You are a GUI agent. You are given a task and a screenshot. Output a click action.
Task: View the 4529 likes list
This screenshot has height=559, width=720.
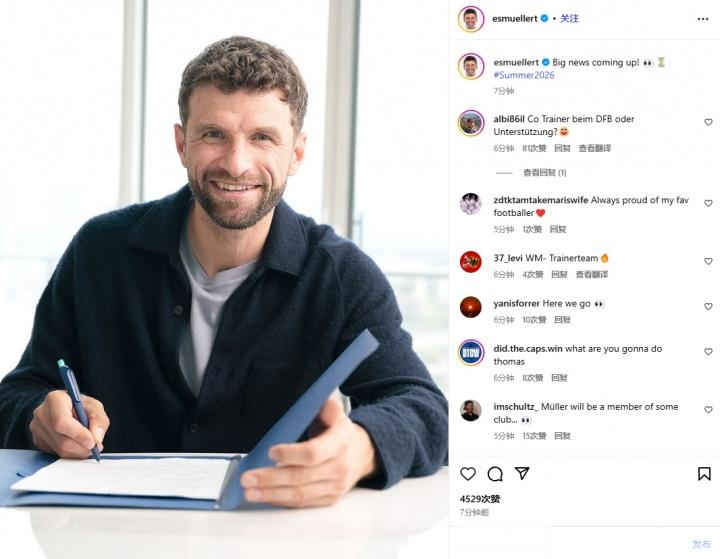click(480, 499)
